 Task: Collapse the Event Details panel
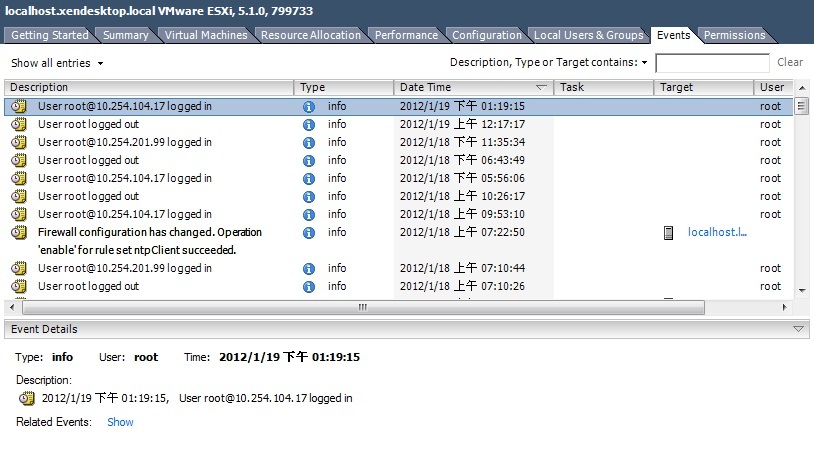pos(798,329)
